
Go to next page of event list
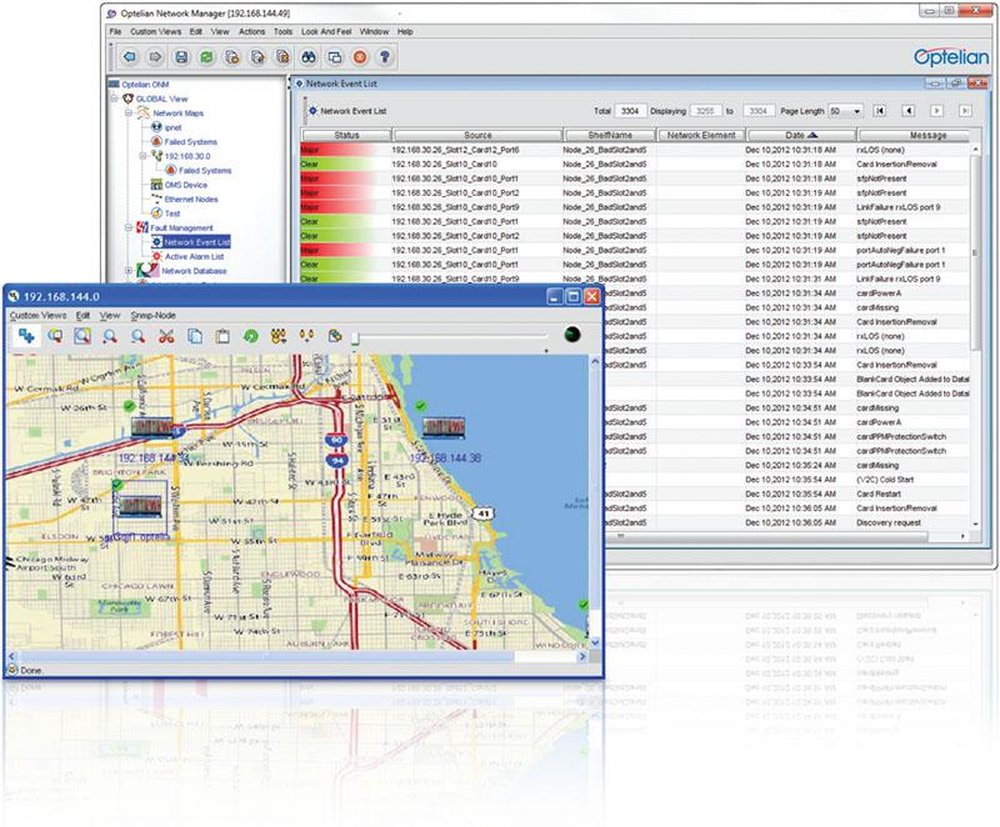pos(937,111)
